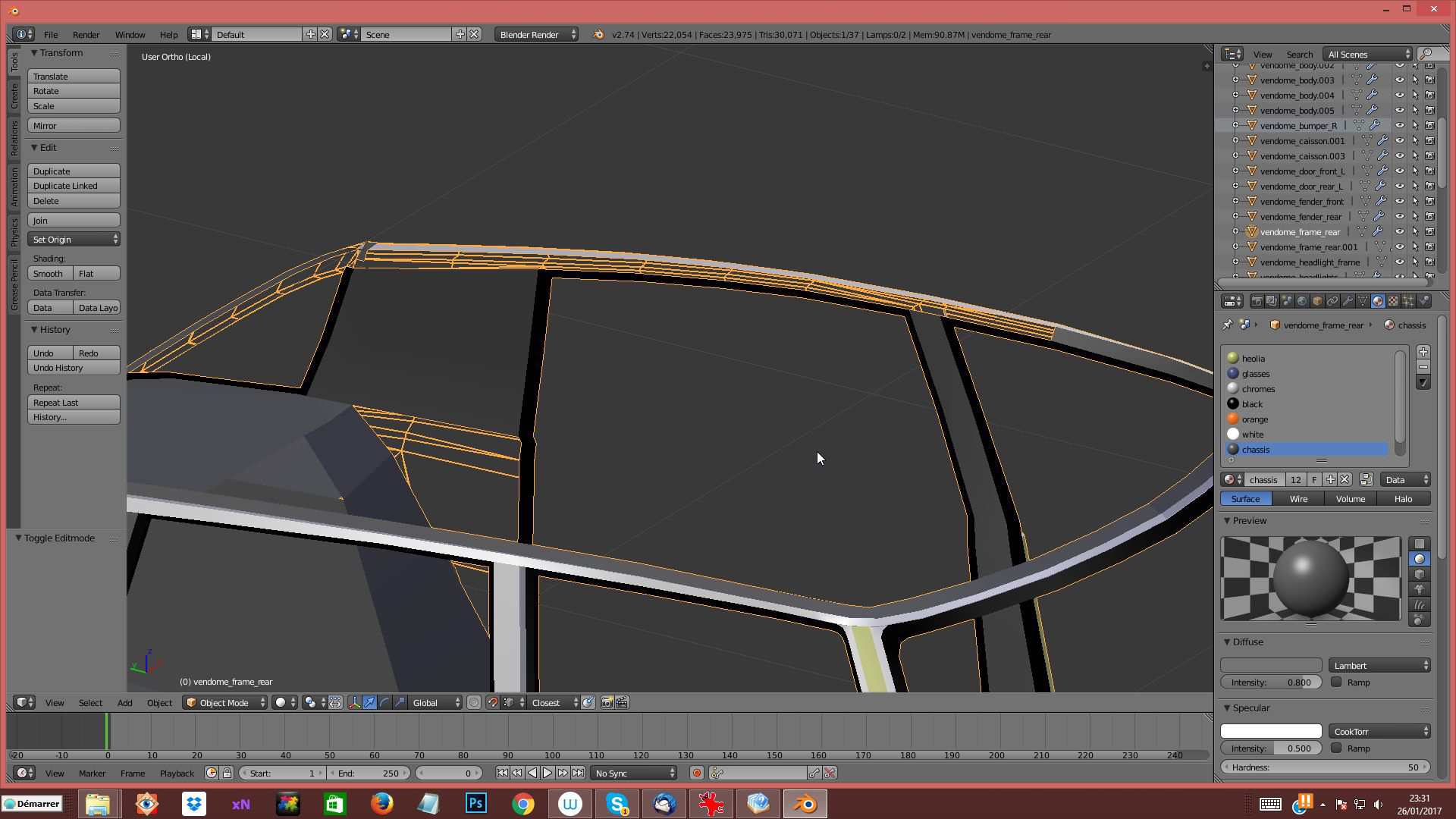1456x819 pixels.
Task: Click the OpenGL render image camera icon
Action: tap(607, 702)
